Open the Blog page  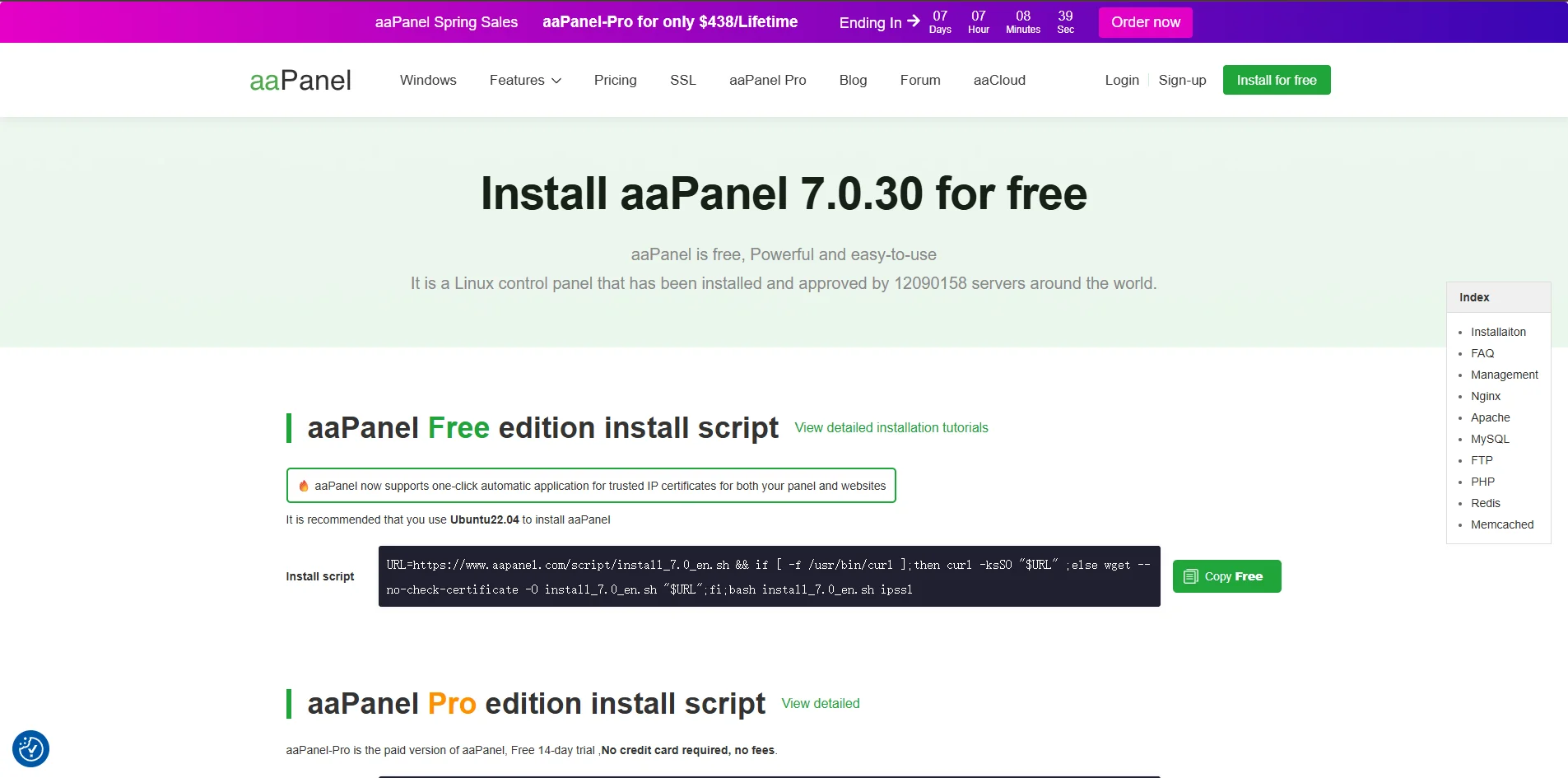853,80
